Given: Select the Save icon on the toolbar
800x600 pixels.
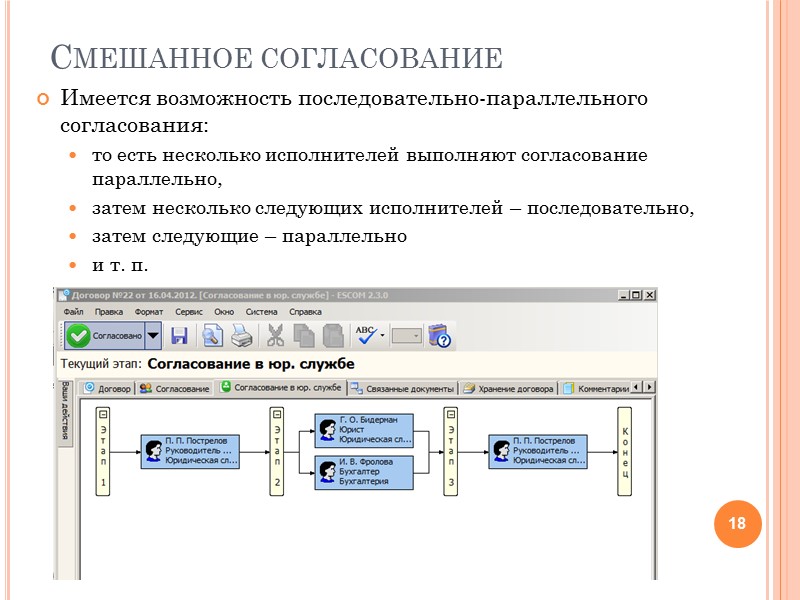Looking at the screenshot, I should [x=180, y=335].
